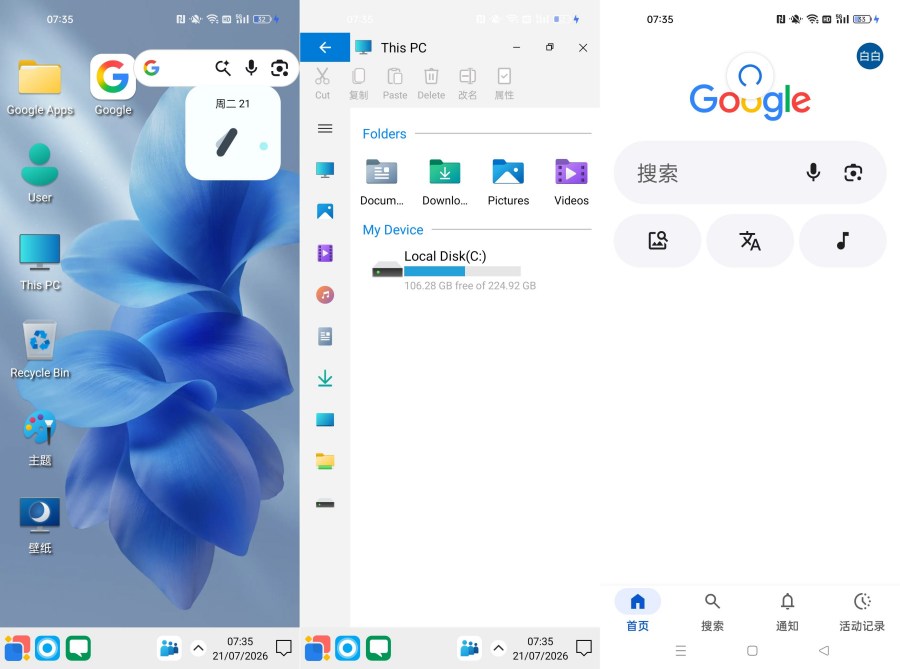Select the Downloads sidebar icon
The width and height of the screenshot is (900, 669).
[x=325, y=378]
